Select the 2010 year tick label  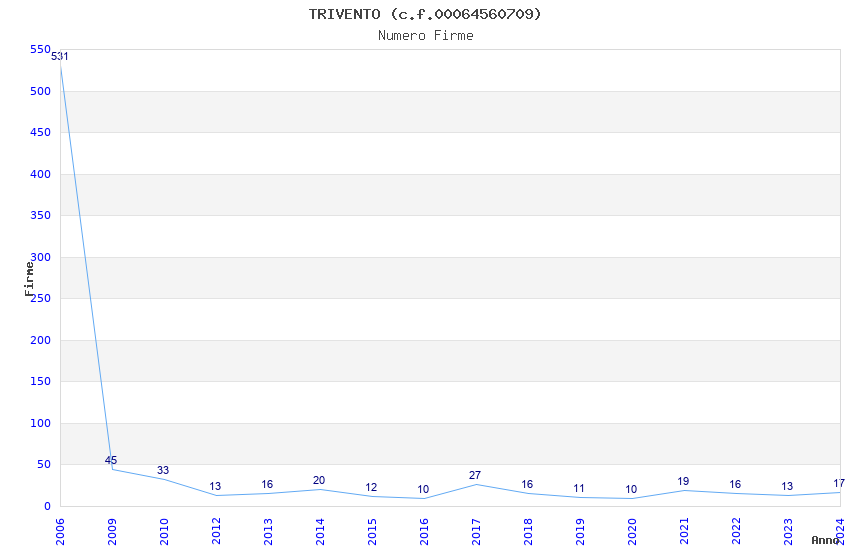(164, 532)
